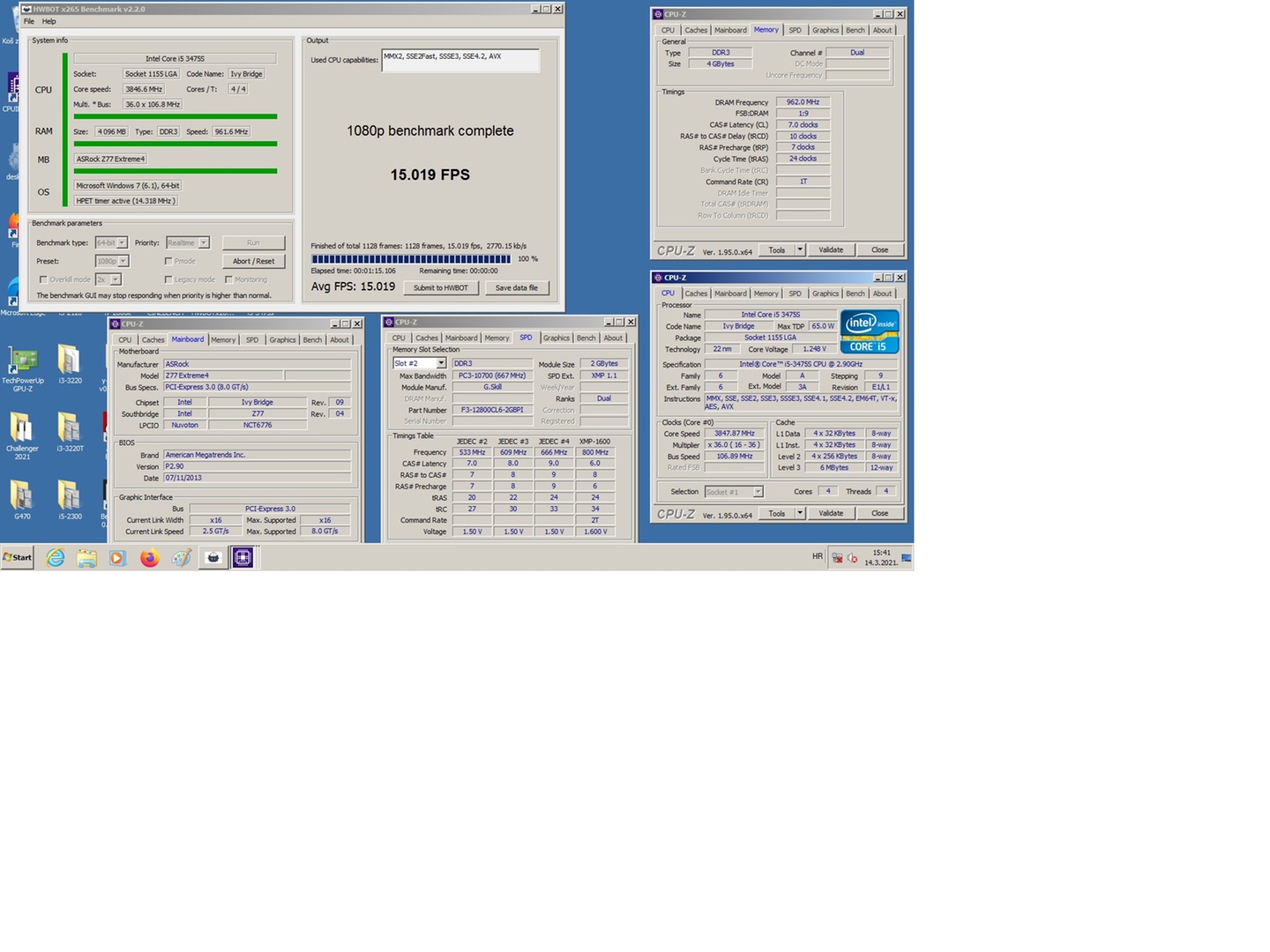Viewport: 1270px width, 952px height.
Task: Click ASRock Z77 Extreme4 in HWBOT
Action: click(111, 159)
